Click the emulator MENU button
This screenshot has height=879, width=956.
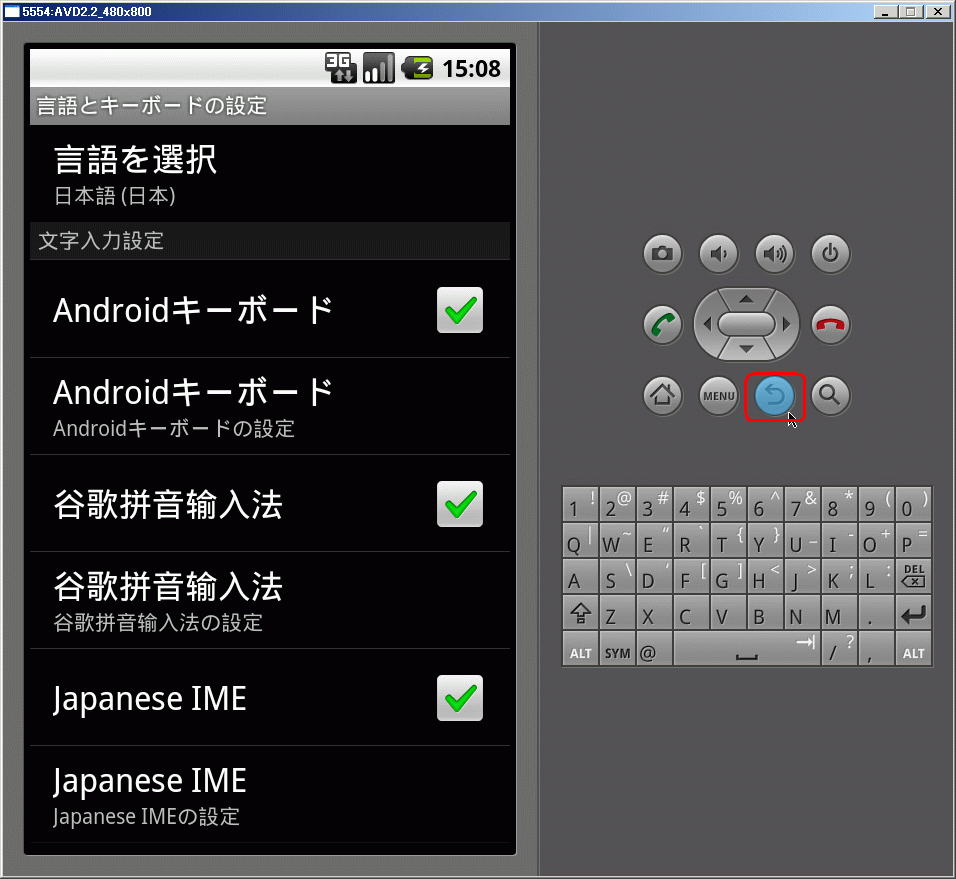pyautogui.click(x=718, y=396)
